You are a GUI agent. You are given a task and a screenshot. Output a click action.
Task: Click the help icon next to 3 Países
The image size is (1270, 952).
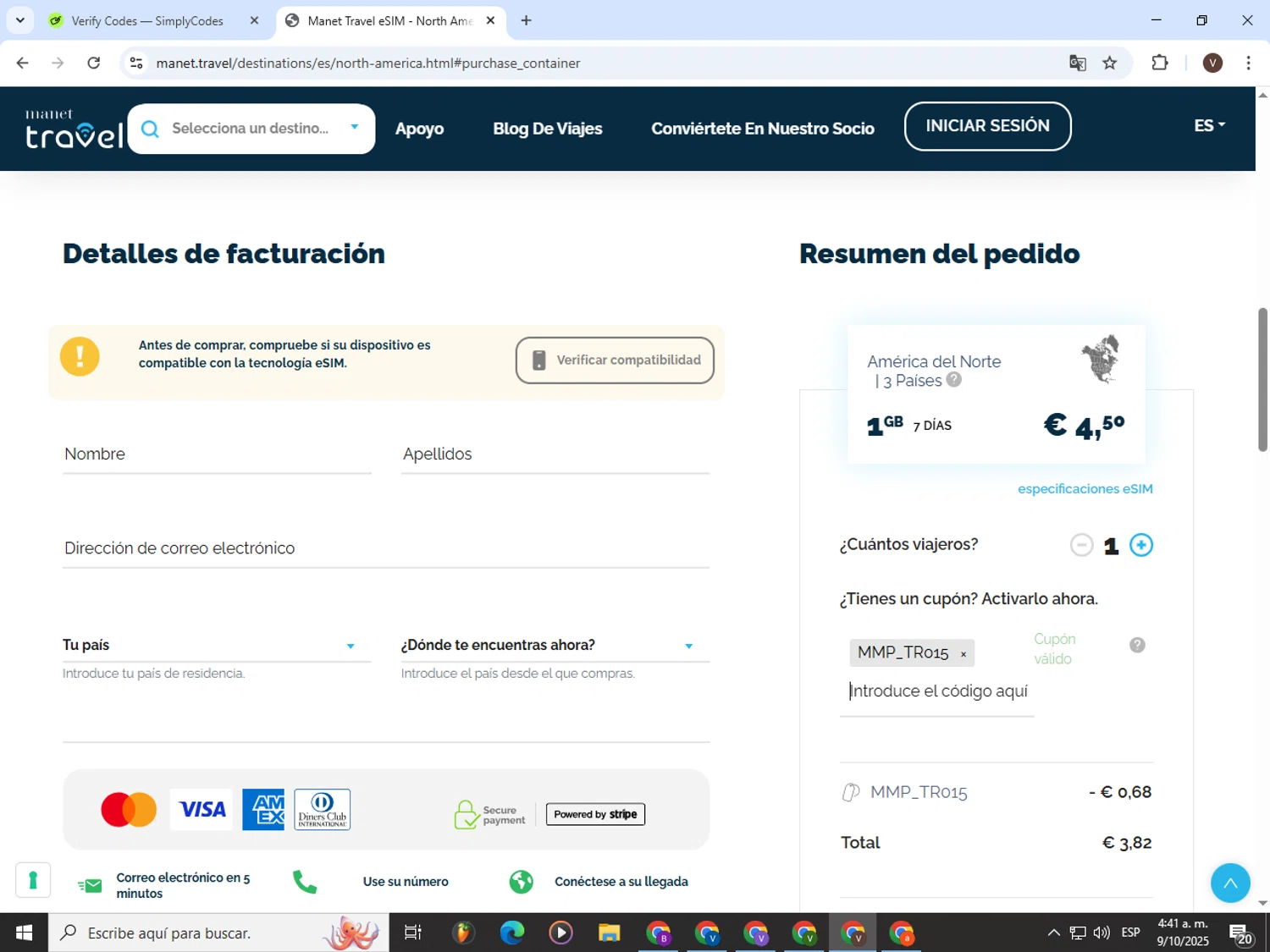(x=954, y=379)
